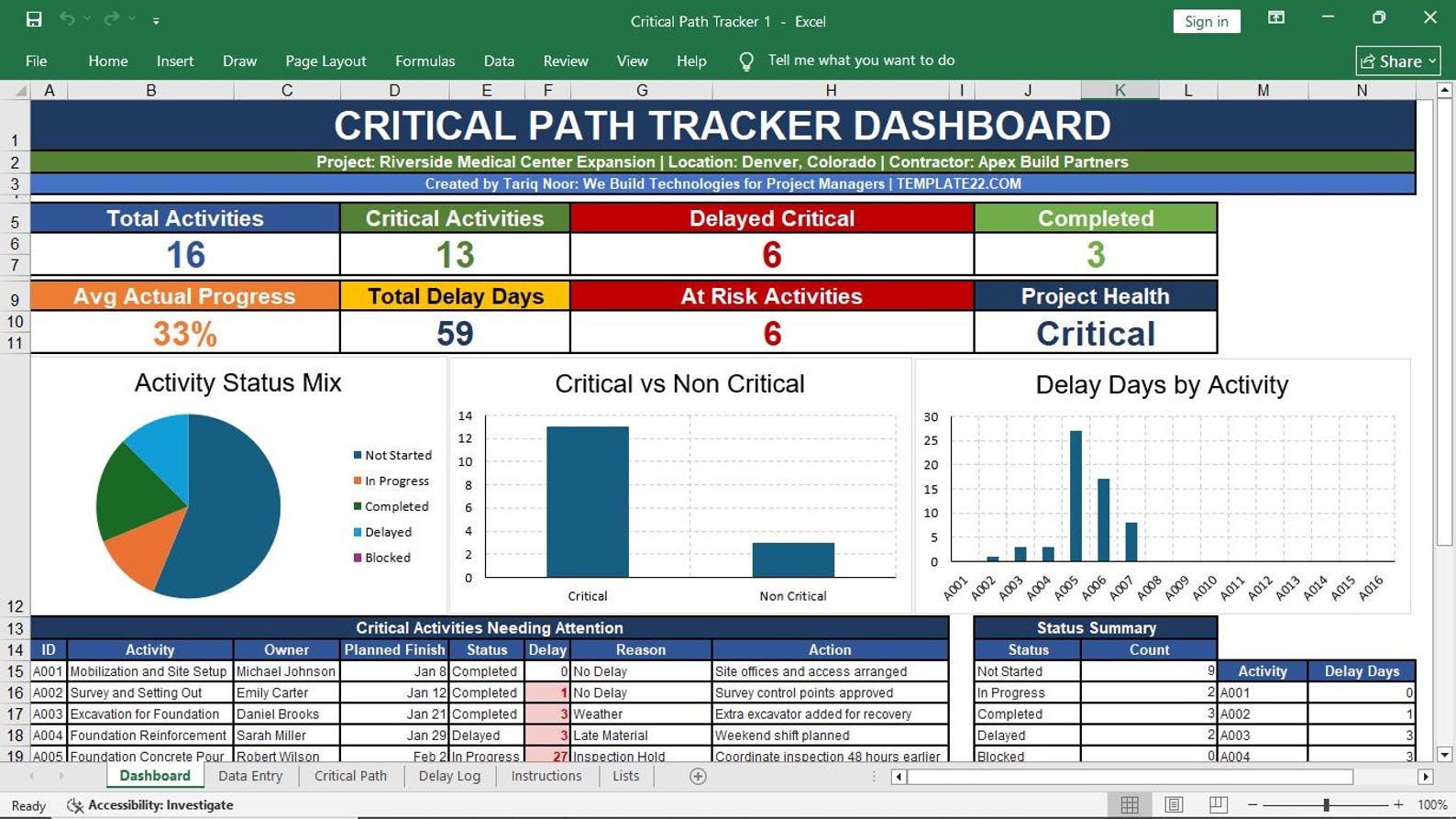Select cell with owner Emily Carter
Screen dimensions: 1456x819
click(x=287, y=692)
